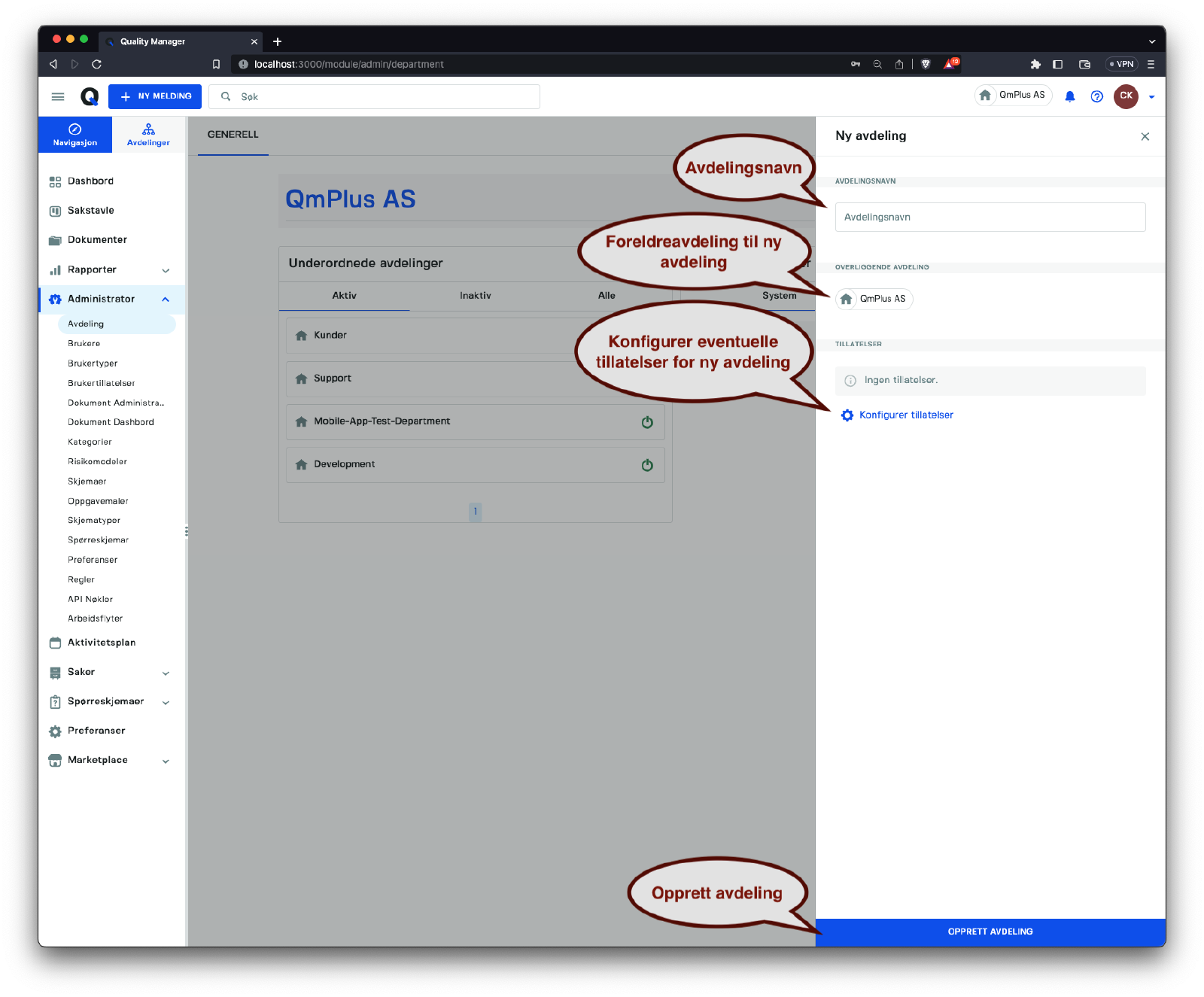
Task: Open browser extensions puzzle icon
Action: click(x=1035, y=65)
